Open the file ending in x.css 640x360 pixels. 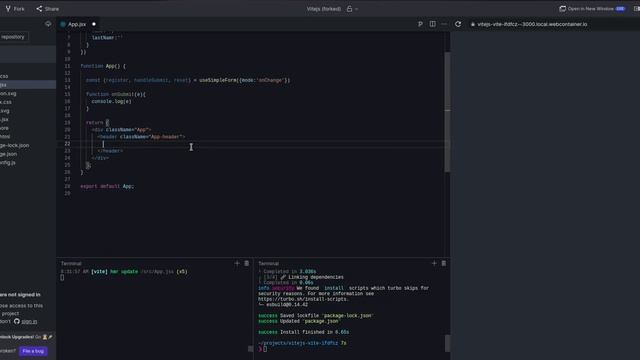pos(6,102)
